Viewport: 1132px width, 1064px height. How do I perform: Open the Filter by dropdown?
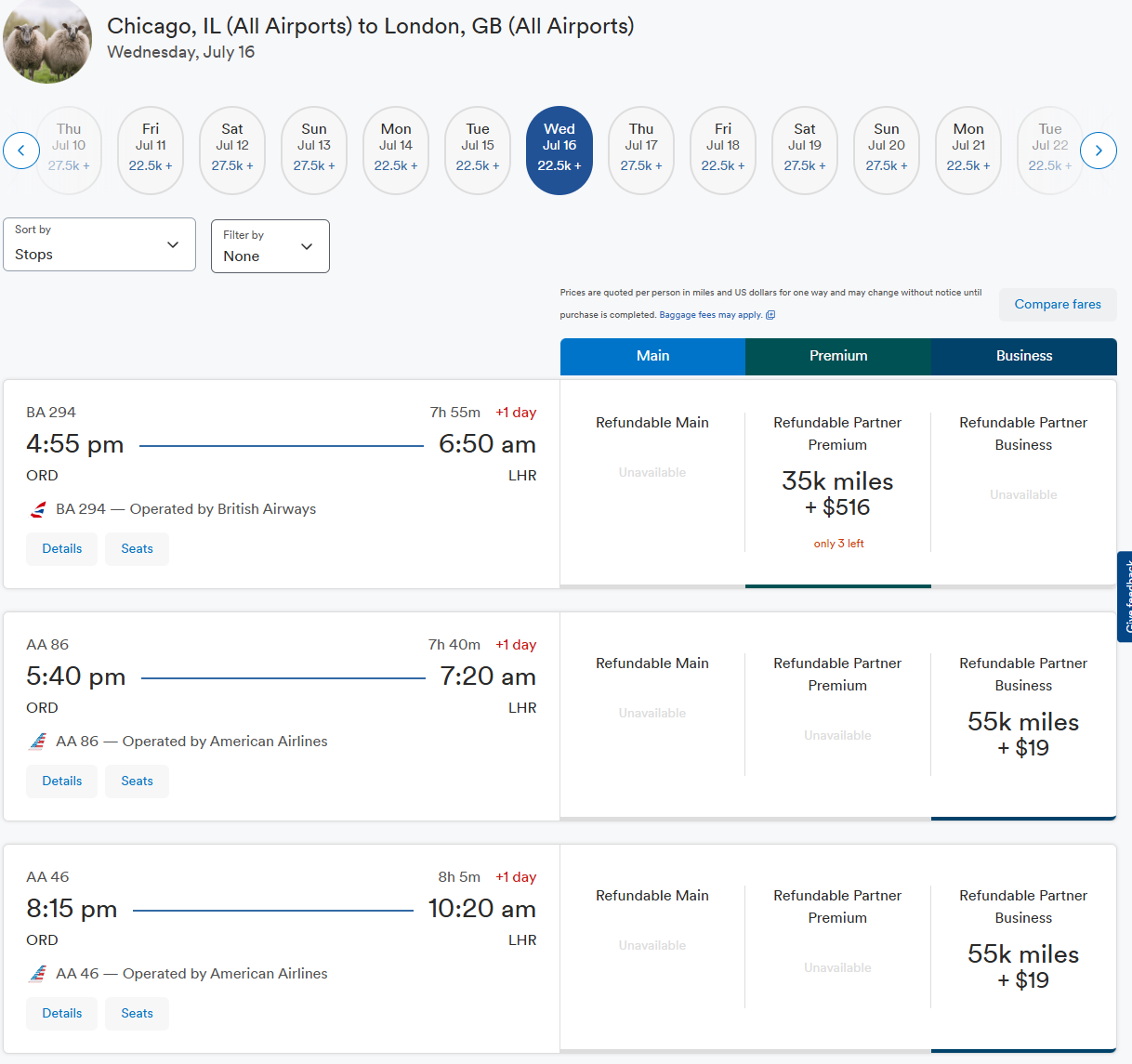(270, 246)
